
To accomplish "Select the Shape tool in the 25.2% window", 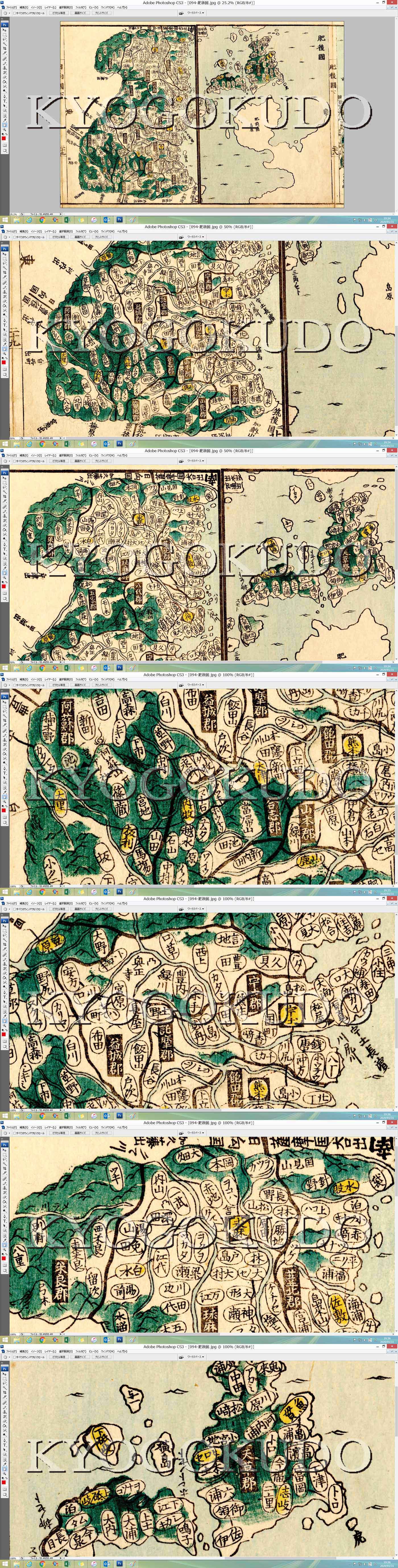I will 5,111.
